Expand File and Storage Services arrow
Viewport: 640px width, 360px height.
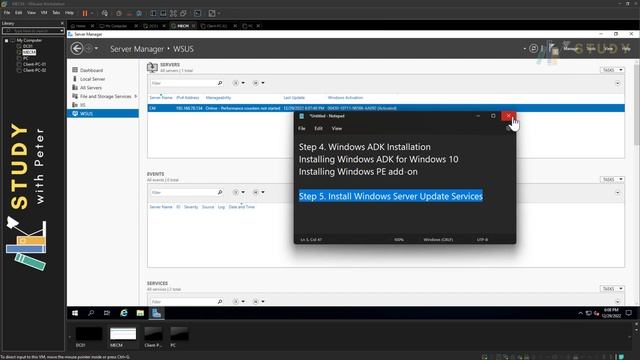(x=136, y=96)
